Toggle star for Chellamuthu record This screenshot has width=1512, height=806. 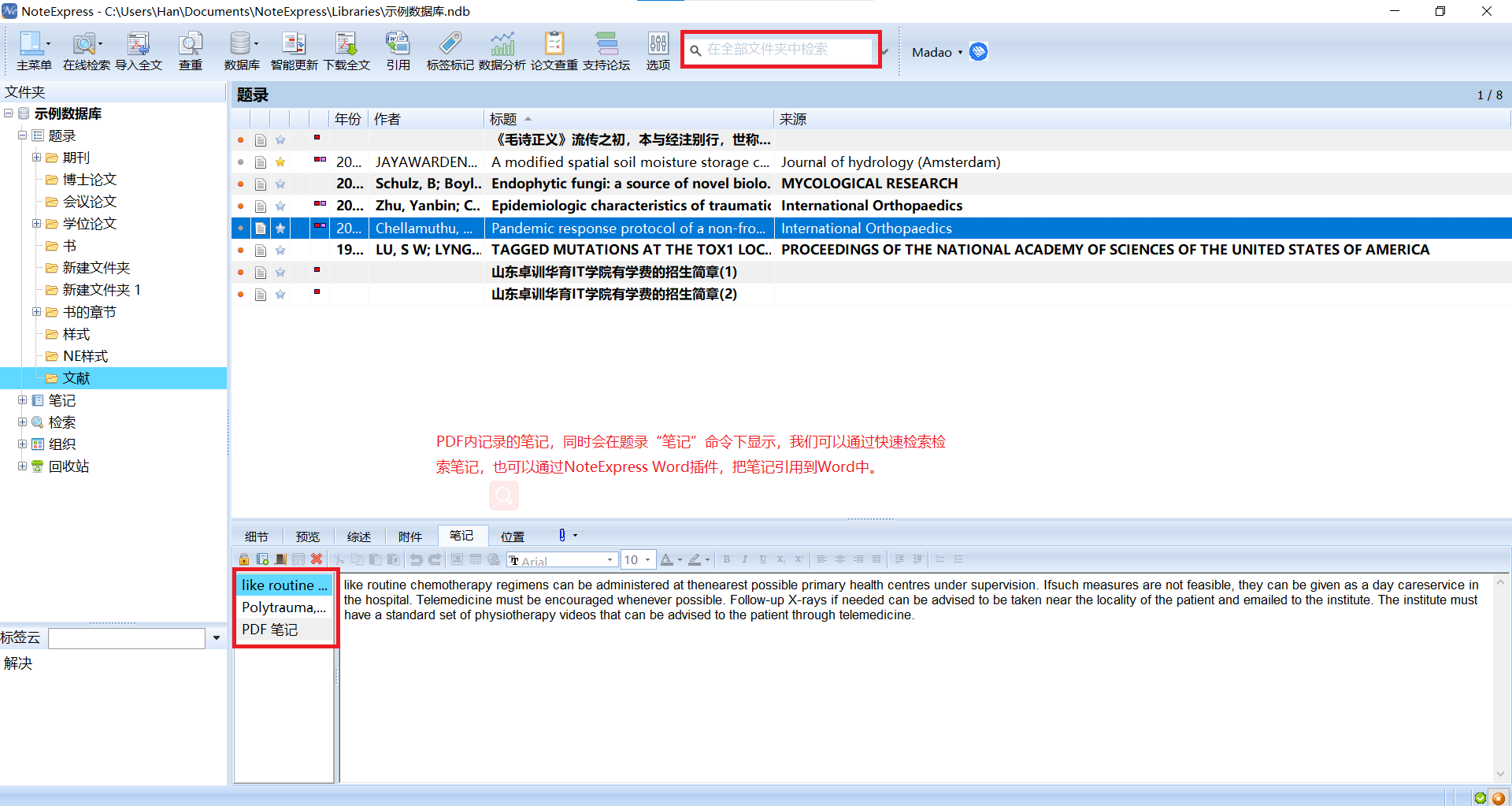pyautogui.click(x=280, y=228)
